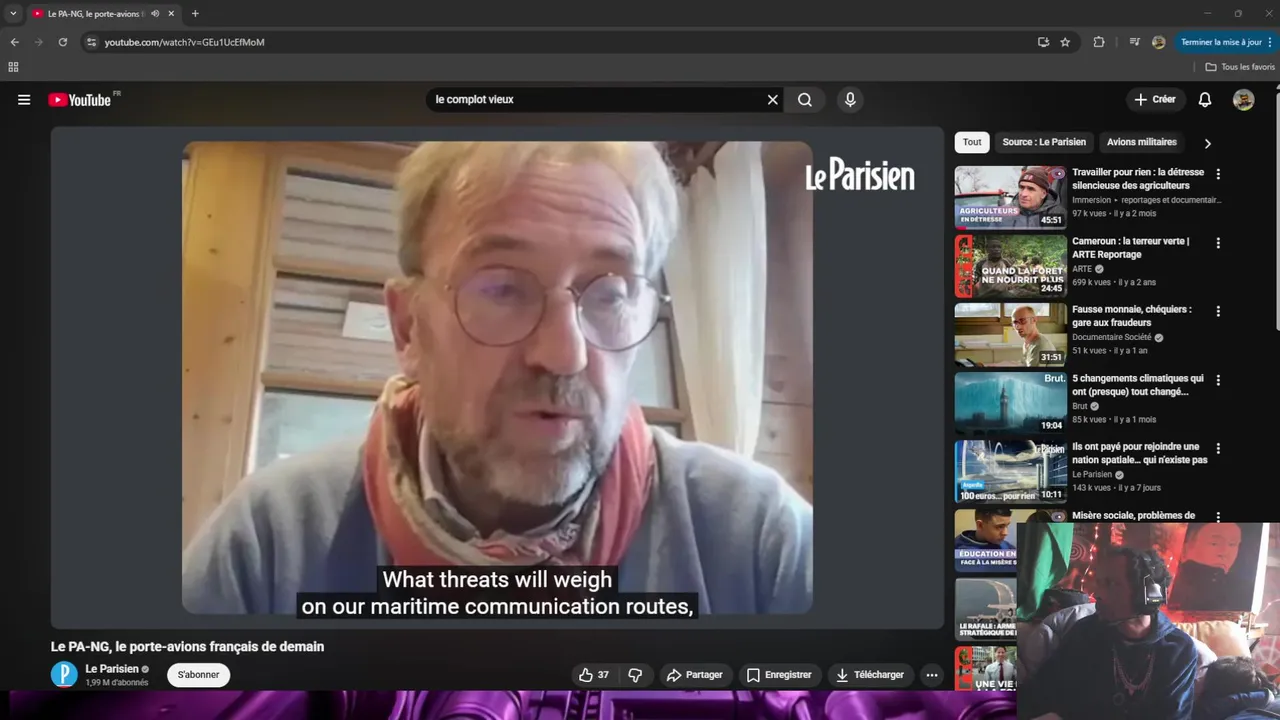Select 'Source : Le Parisien' chip

coord(1044,142)
